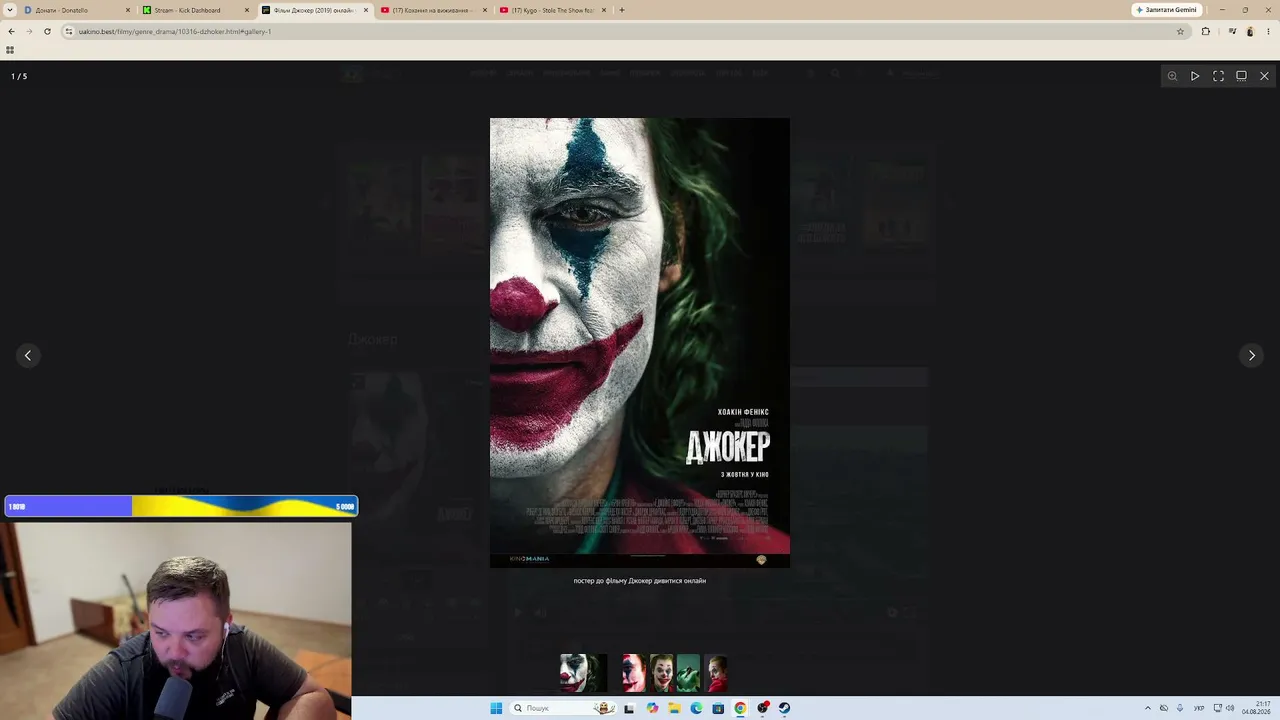The image size is (1280, 720).
Task: Open File Explorer from the taskbar
Action: [674, 708]
